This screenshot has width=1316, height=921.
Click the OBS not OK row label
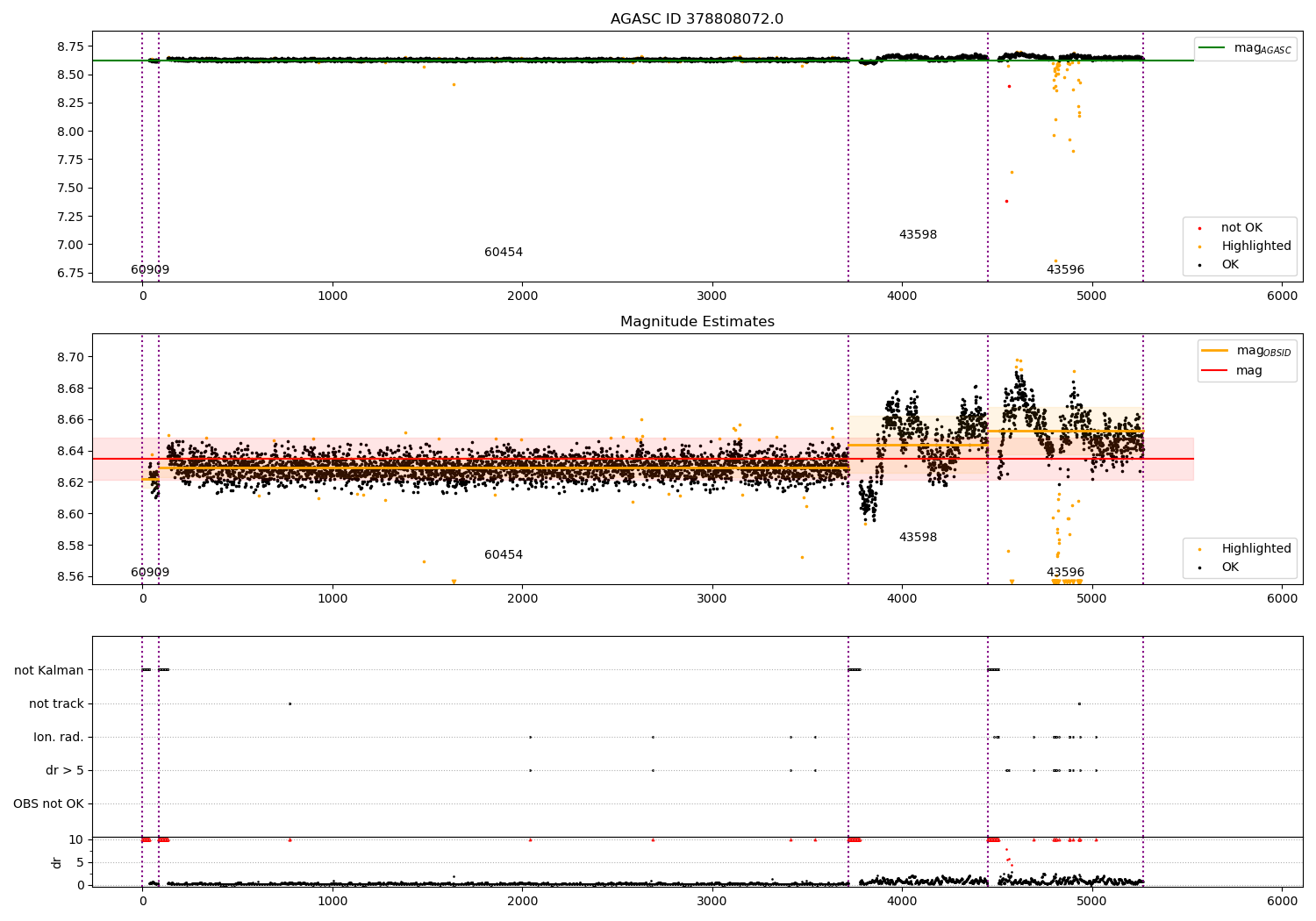(48, 804)
